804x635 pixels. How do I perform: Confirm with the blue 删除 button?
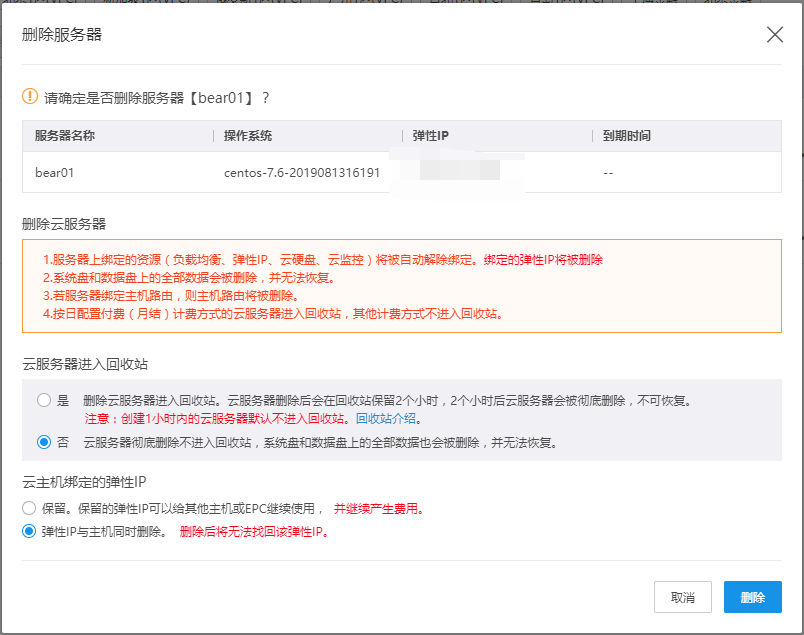(x=752, y=597)
